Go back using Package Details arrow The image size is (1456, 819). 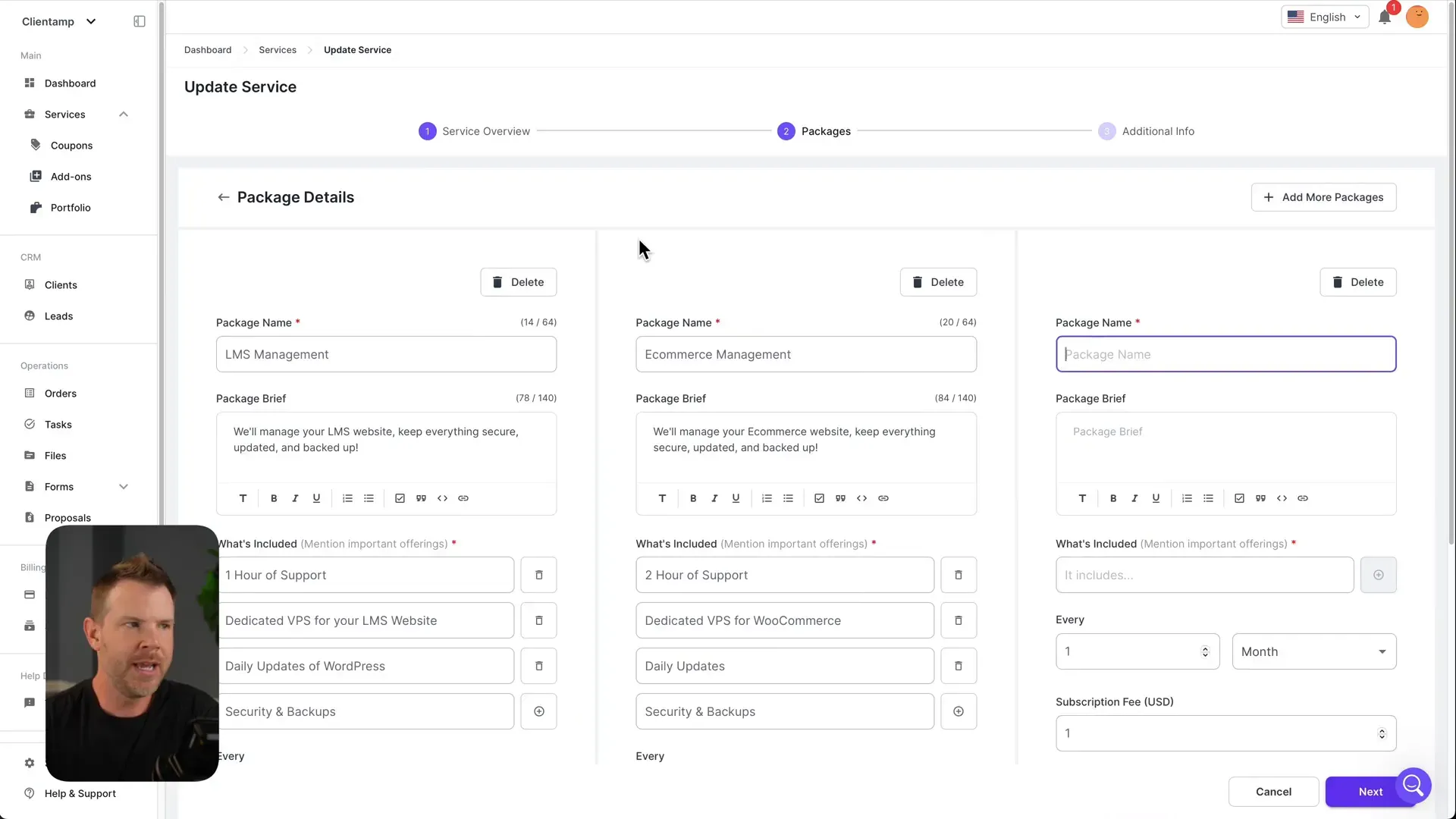coord(223,197)
